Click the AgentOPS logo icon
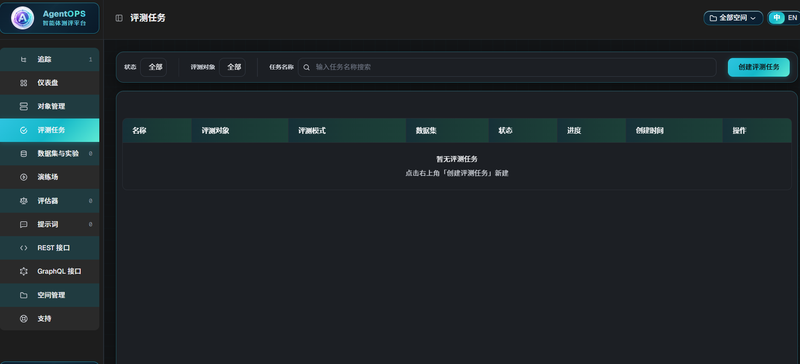Image resolution: width=800 pixels, height=364 pixels. pos(22,18)
